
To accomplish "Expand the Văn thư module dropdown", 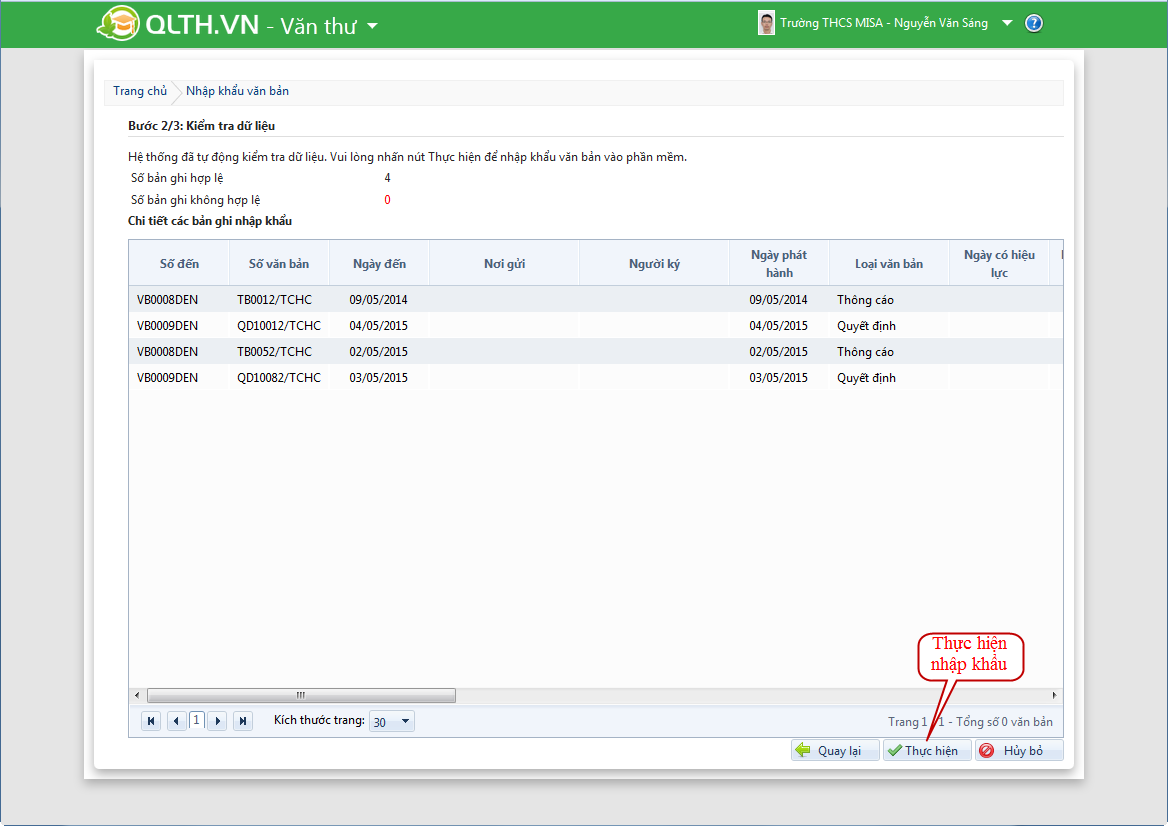I will [372, 26].
